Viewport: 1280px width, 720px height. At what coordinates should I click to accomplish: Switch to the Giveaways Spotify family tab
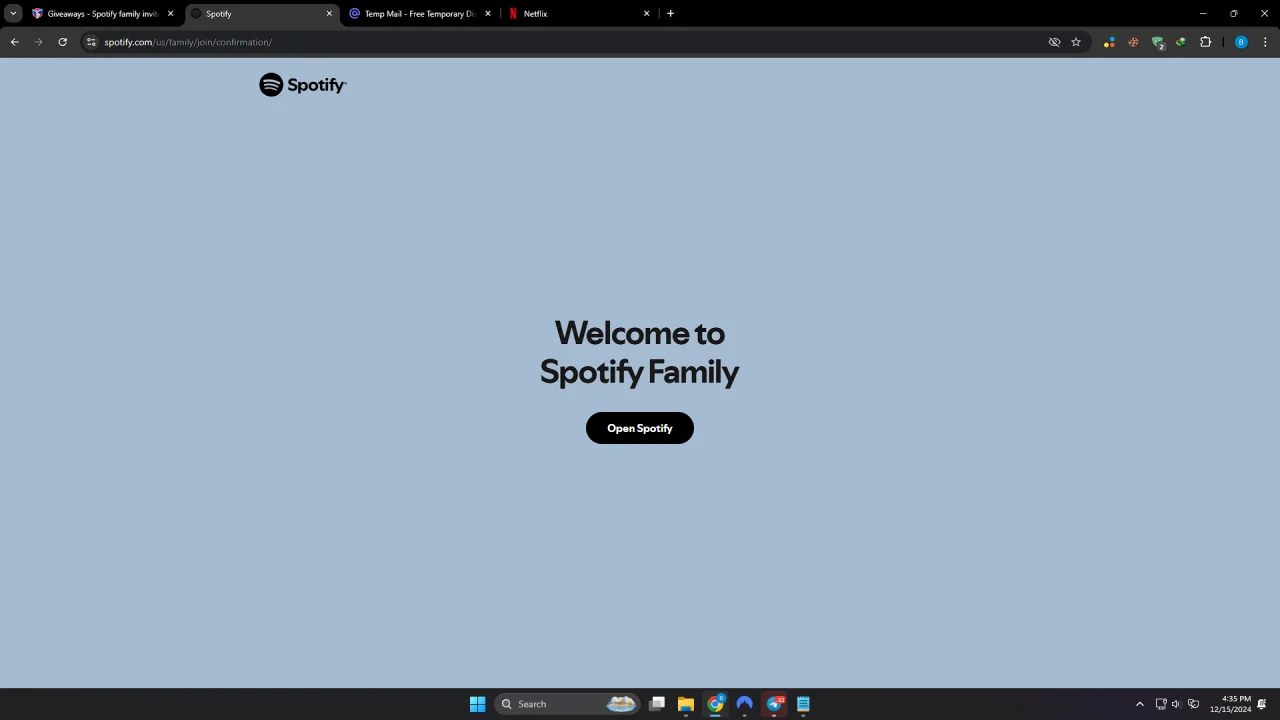tap(102, 14)
